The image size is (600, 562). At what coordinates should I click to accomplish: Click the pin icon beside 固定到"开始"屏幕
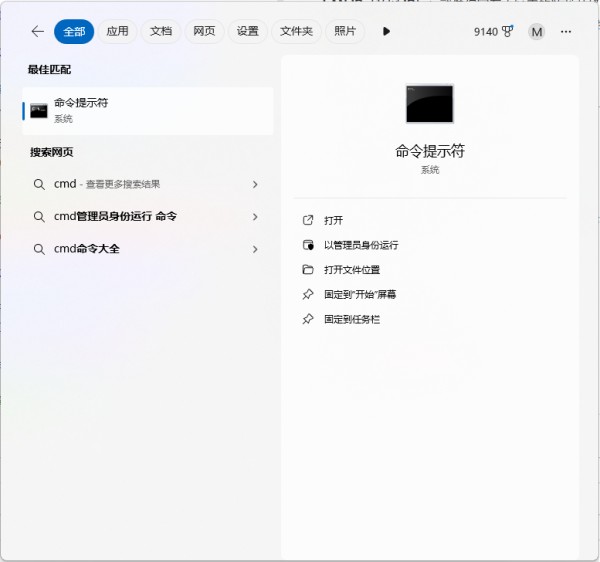308,294
